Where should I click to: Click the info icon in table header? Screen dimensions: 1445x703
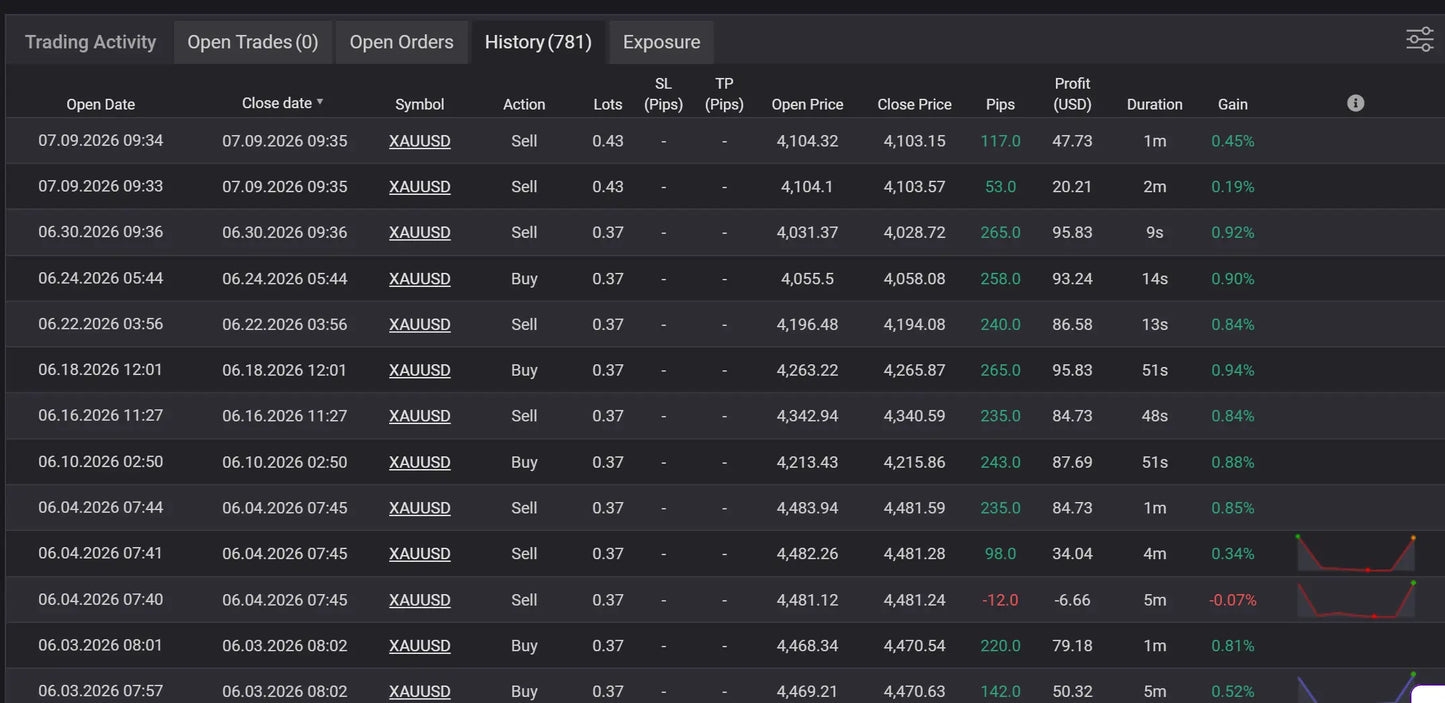(x=1355, y=103)
